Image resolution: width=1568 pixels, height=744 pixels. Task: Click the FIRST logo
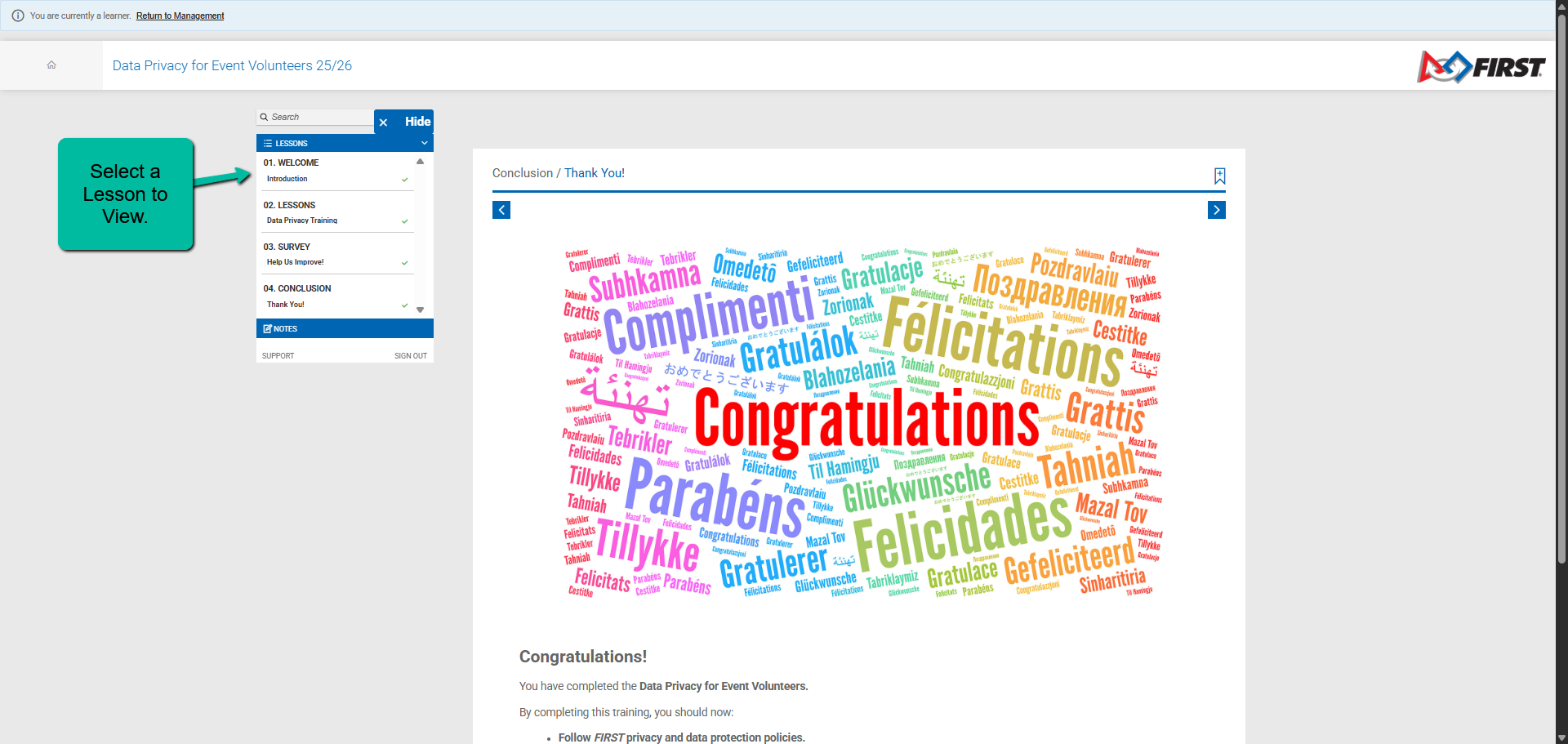(1481, 67)
